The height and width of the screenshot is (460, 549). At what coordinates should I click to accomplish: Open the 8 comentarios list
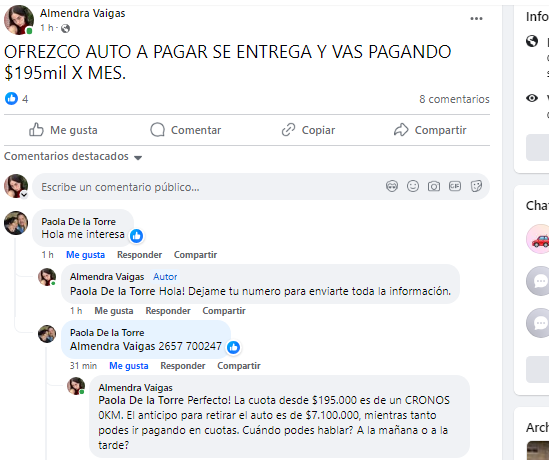[x=454, y=99]
